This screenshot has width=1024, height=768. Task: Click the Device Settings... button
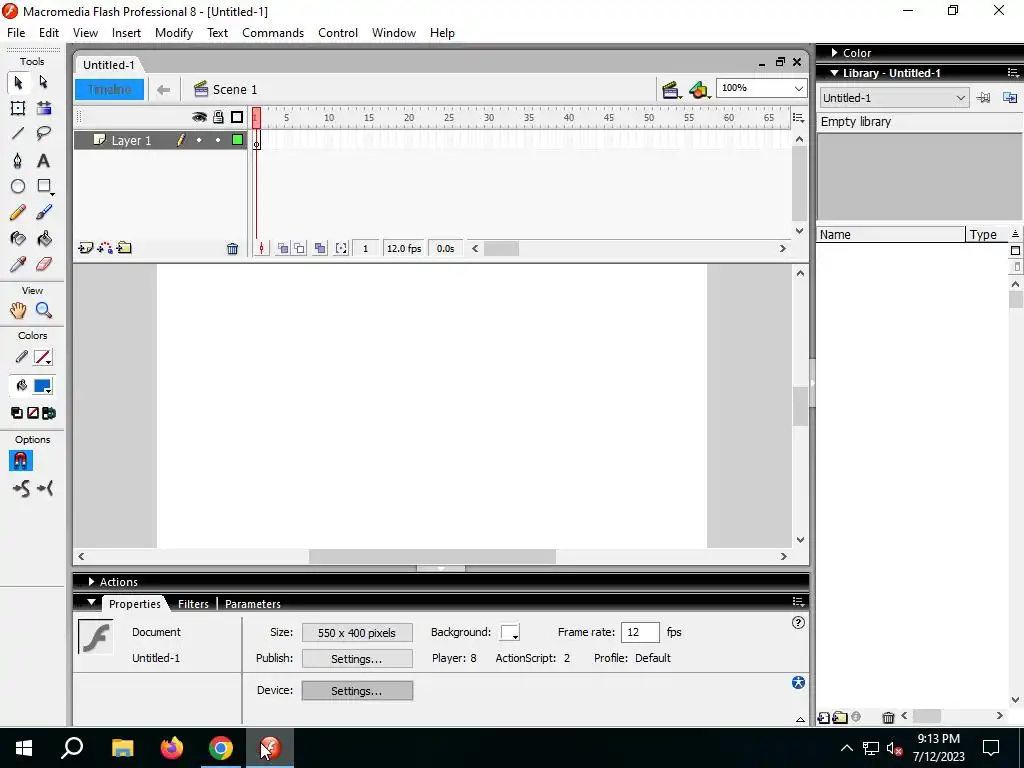[357, 690]
